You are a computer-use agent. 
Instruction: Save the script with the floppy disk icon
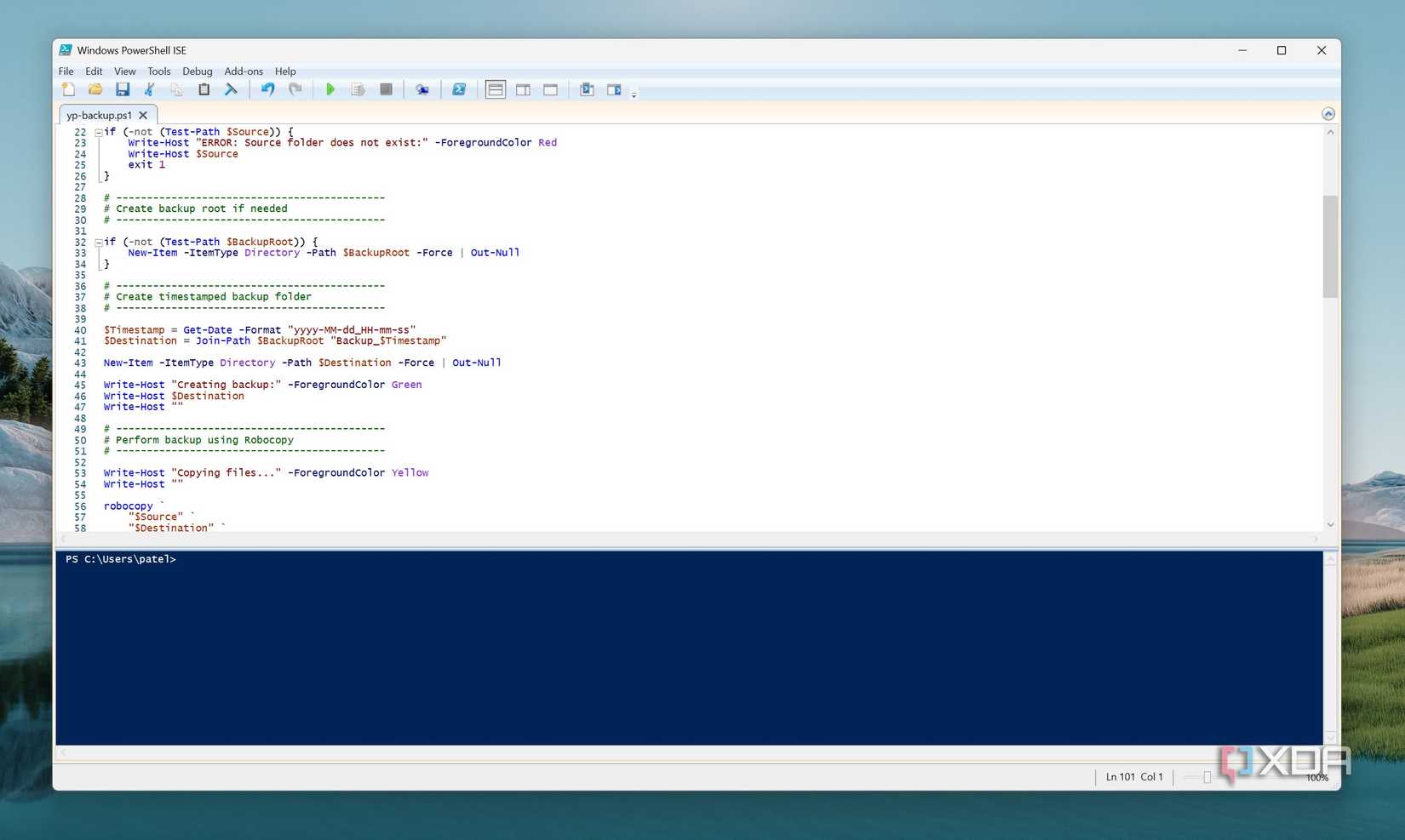(x=123, y=89)
